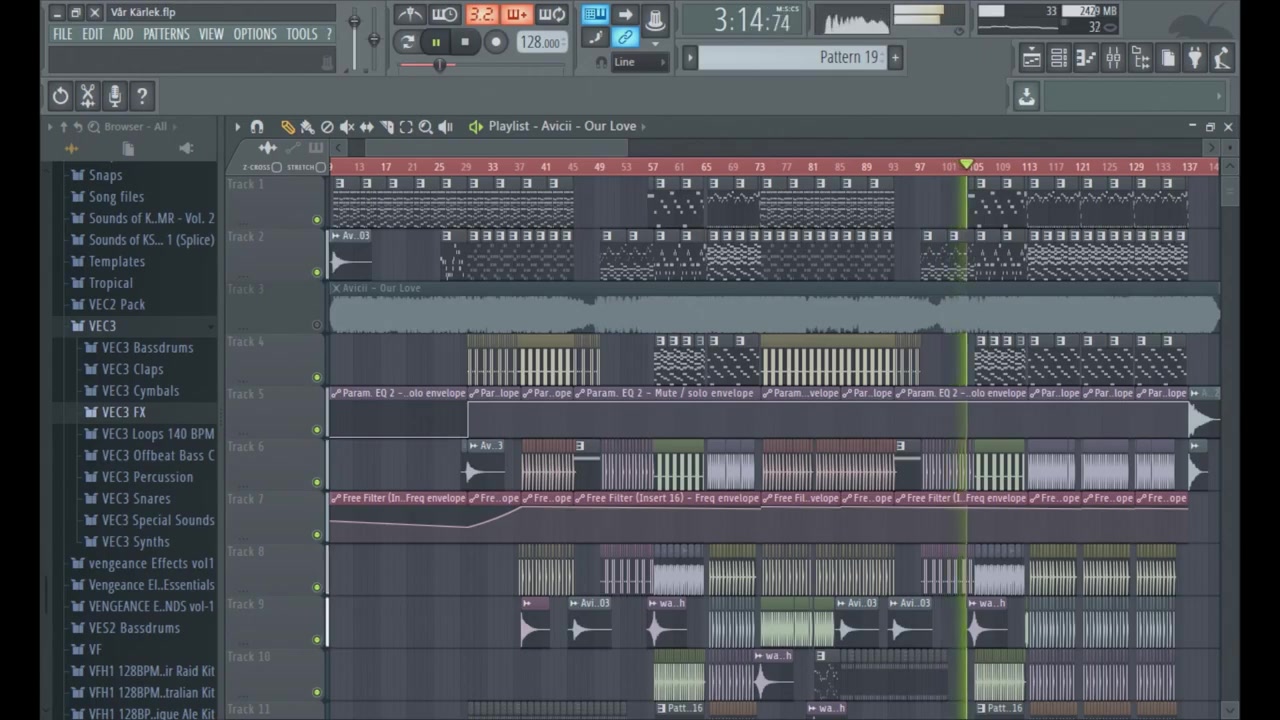Toggle the overdub blend recording button
1280x720 pixels.
coord(516,14)
